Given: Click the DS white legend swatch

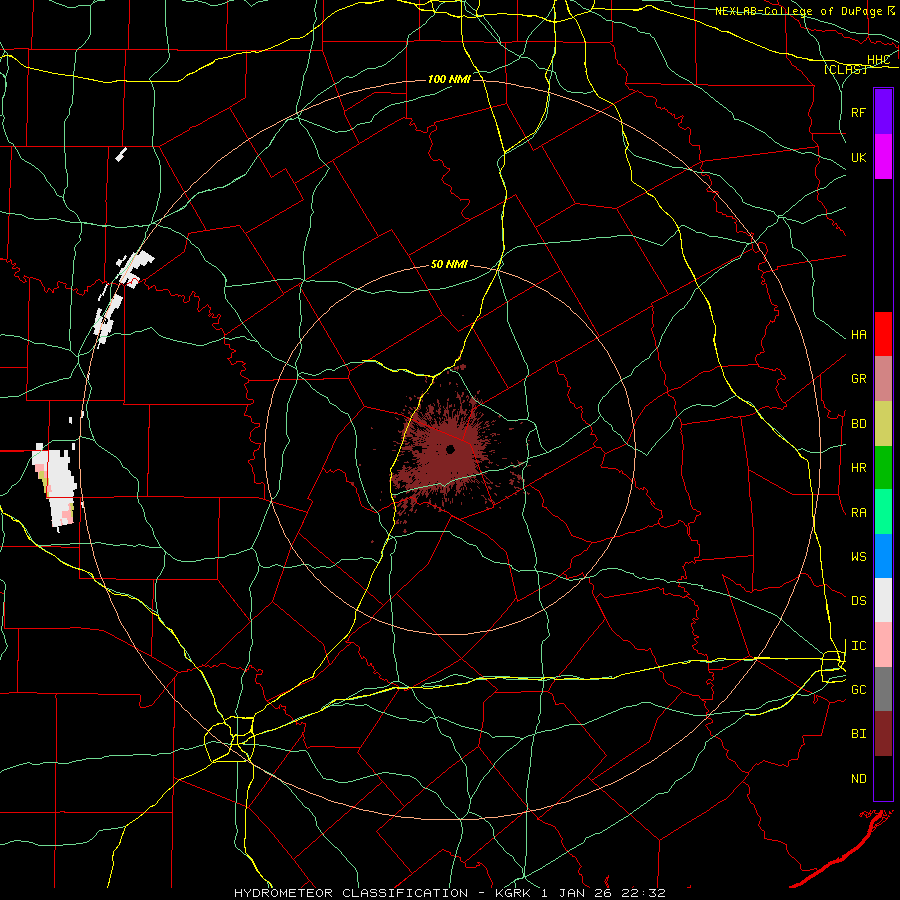Looking at the screenshot, I should tap(883, 600).
